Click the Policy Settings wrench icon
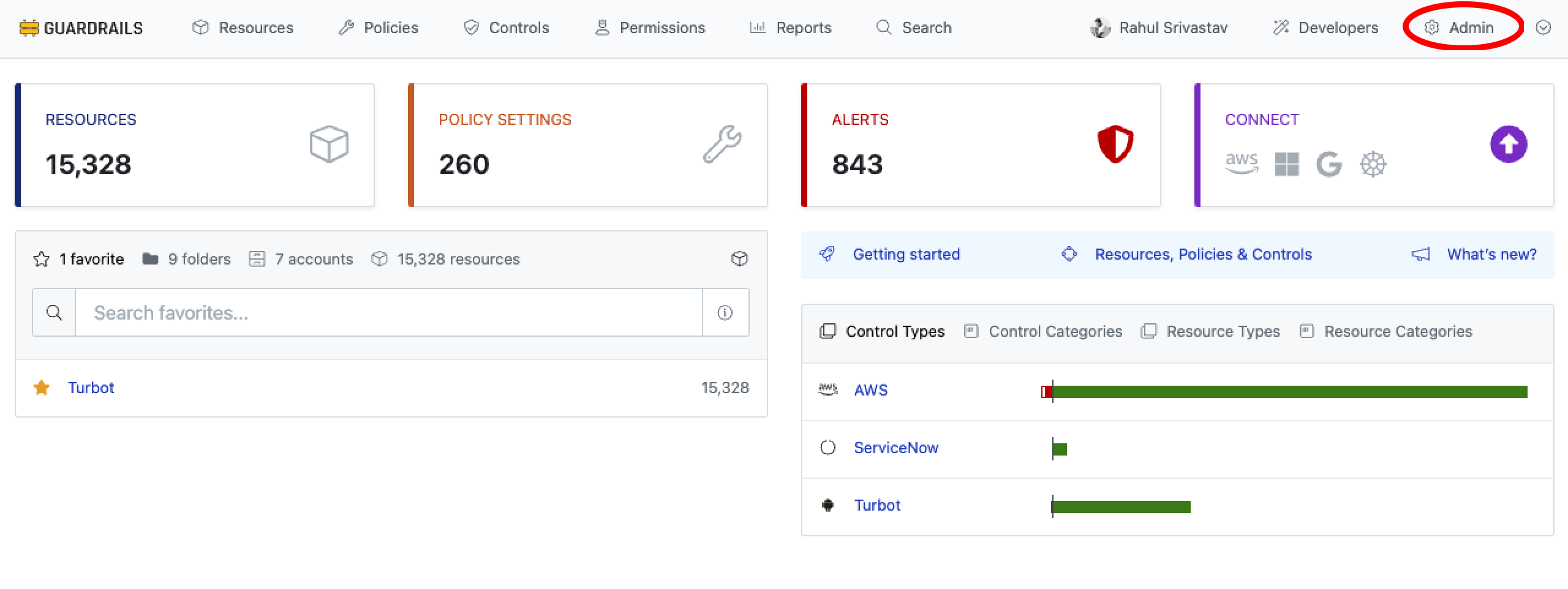This screenshot has width=1568, height=589. (x=722, y=144)
